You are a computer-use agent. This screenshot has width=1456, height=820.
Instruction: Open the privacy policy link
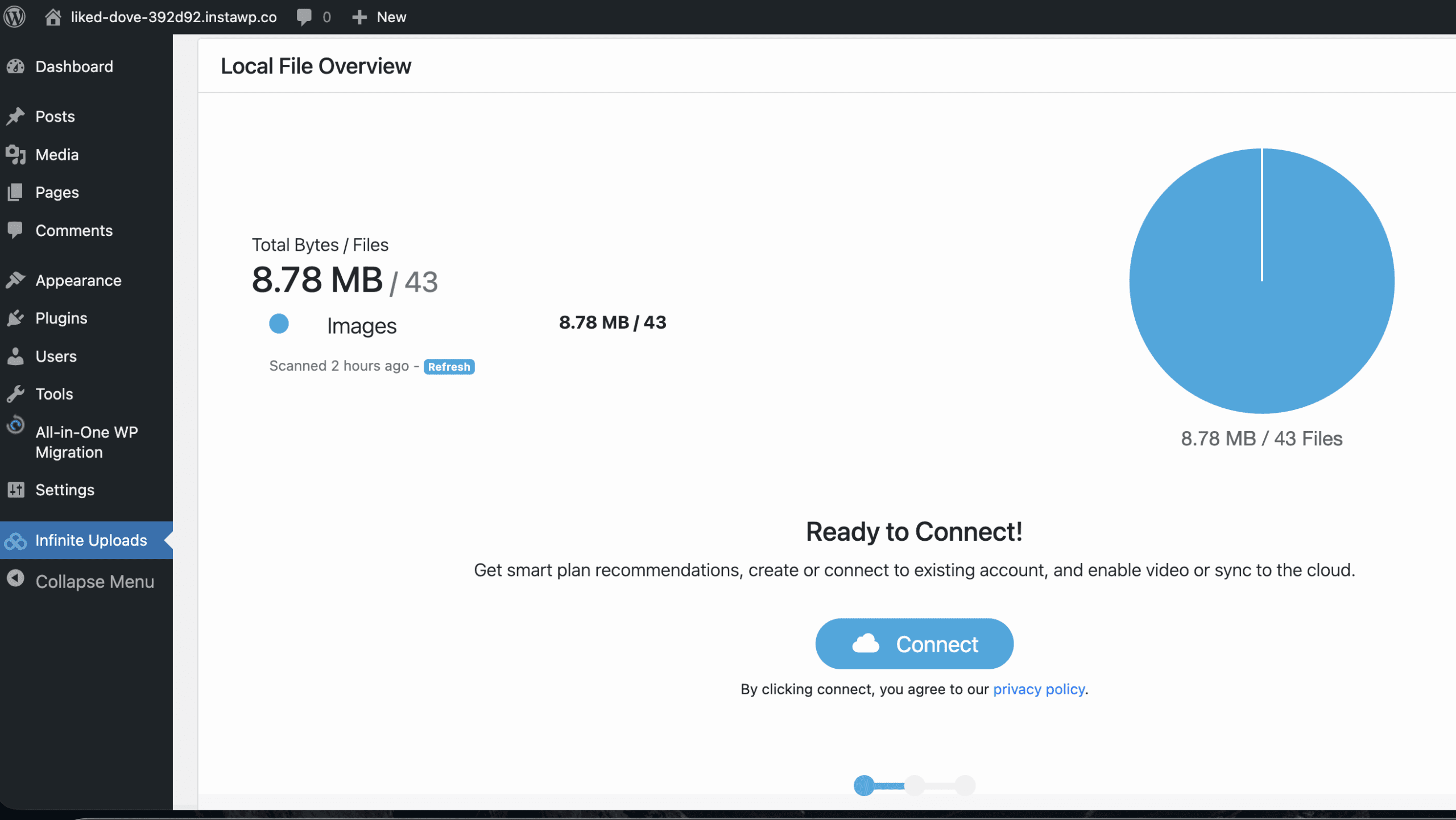(x=1039, y=689)
